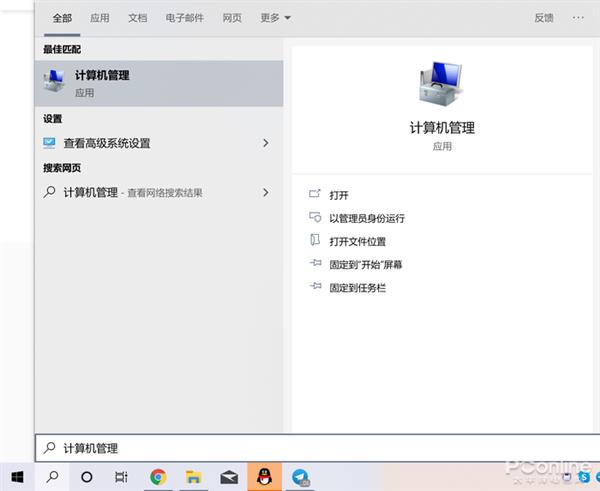Open Telegram from the taskbar
The image size is (600, 491).
point(300,477)
